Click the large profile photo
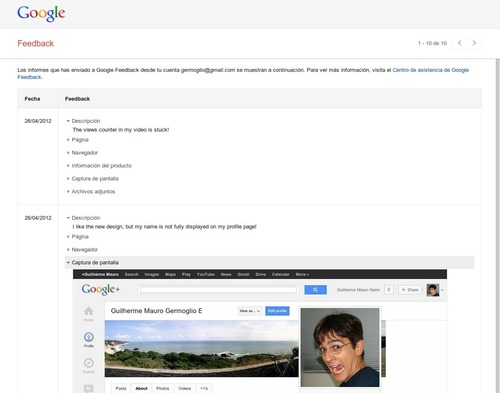500x393 pixels. coord(340,347)
